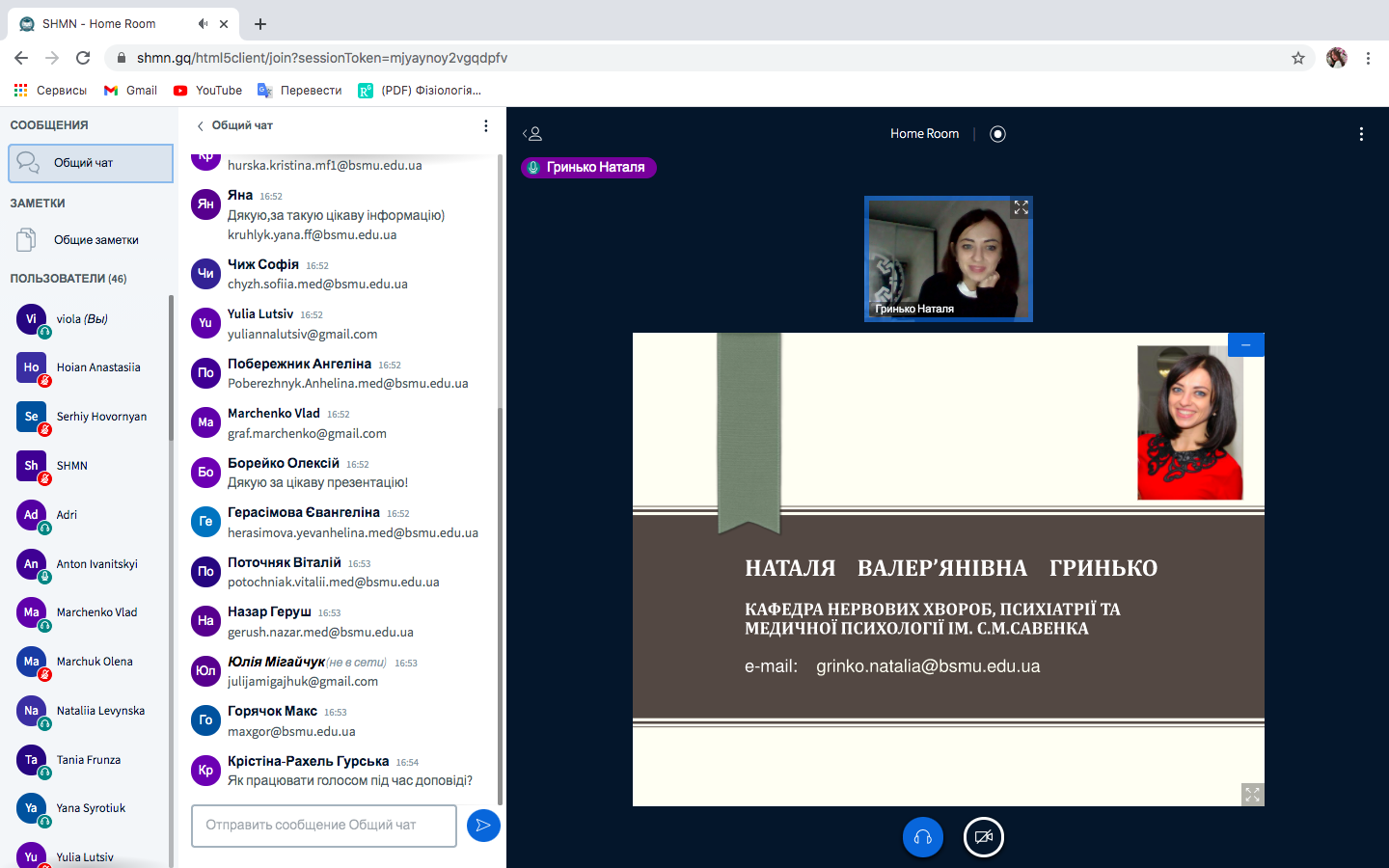Bookmark this page with the star icon
This screenshot has height=868, width=1389.
click(x=1298, y=58)
